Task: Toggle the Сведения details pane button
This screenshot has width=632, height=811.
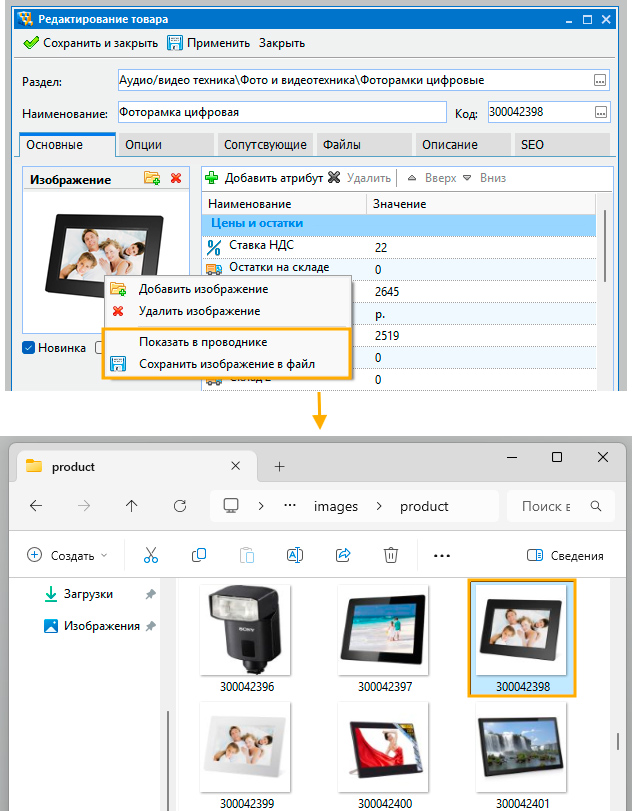Action: point(565,555)
